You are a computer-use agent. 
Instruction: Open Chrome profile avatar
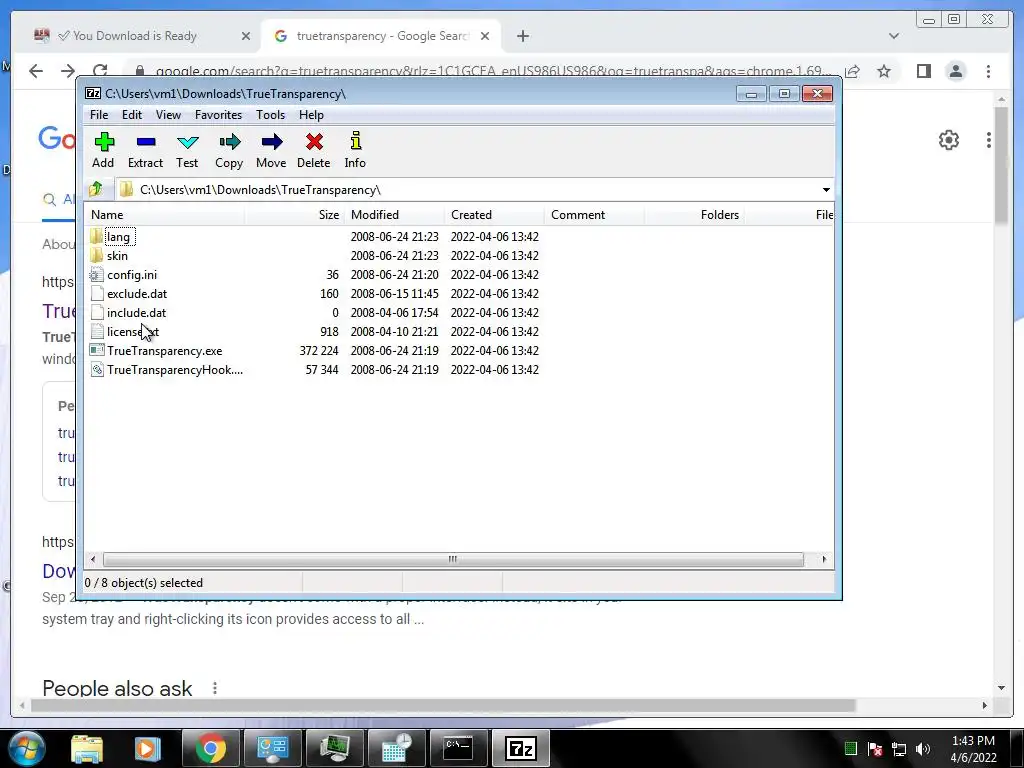click(x=955, y=71)
